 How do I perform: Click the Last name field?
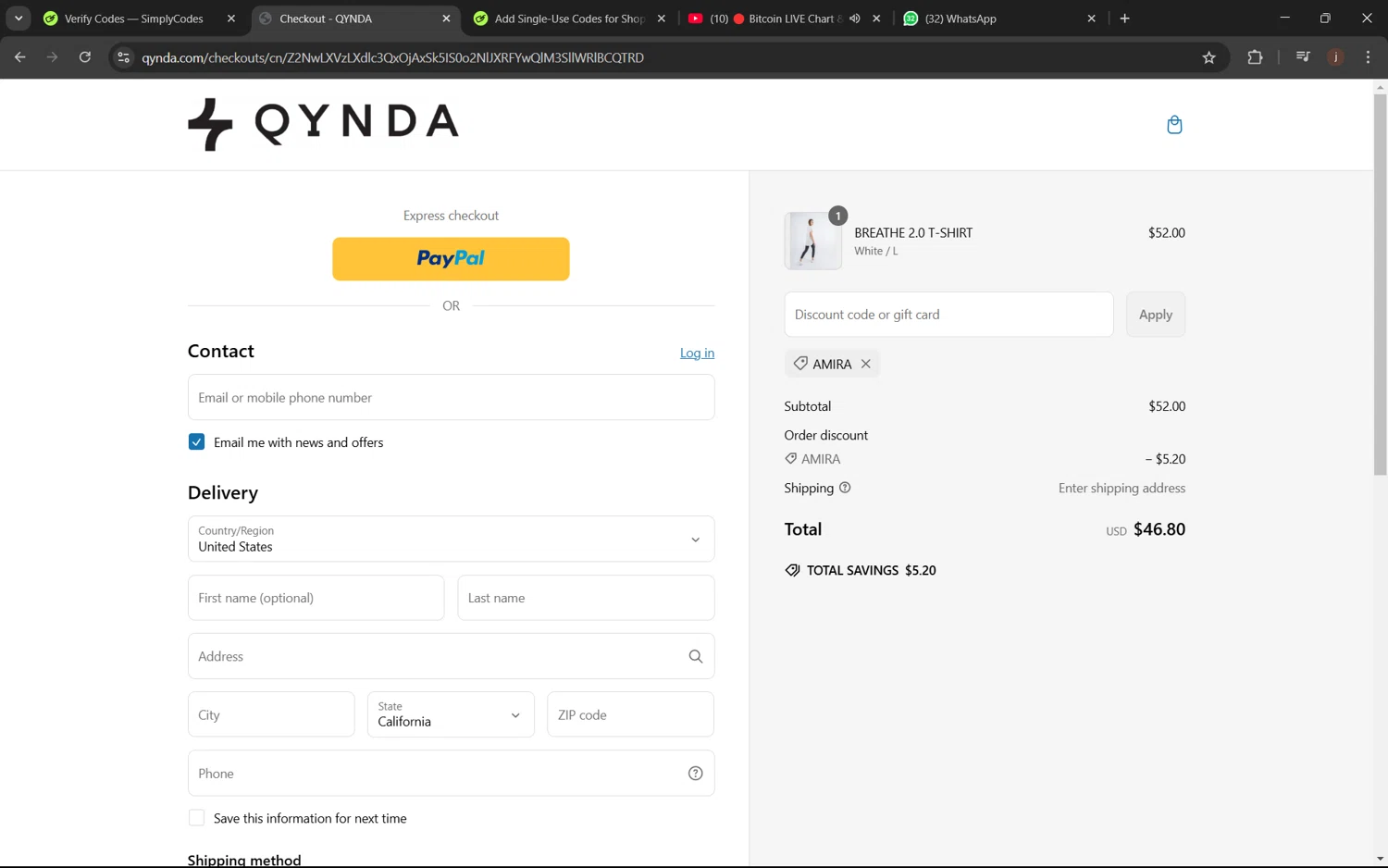coord(586,598)
